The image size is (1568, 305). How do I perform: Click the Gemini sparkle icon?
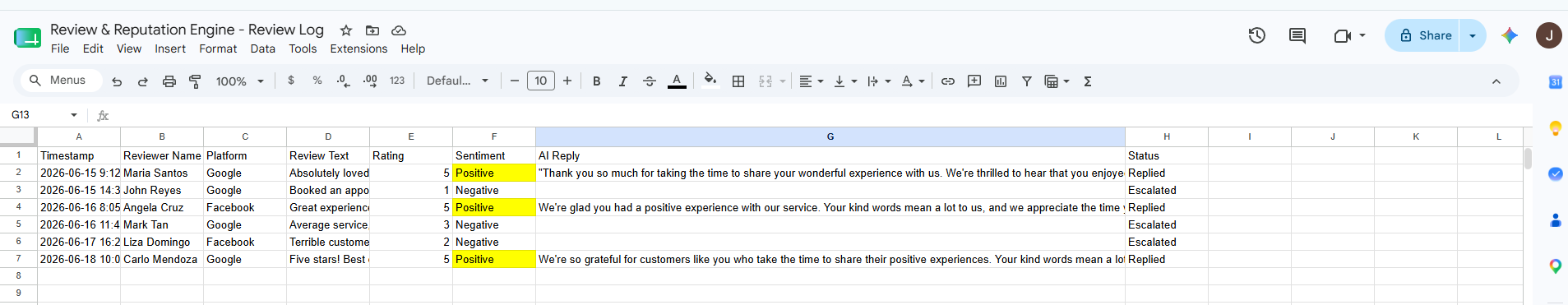[1510, 35]
